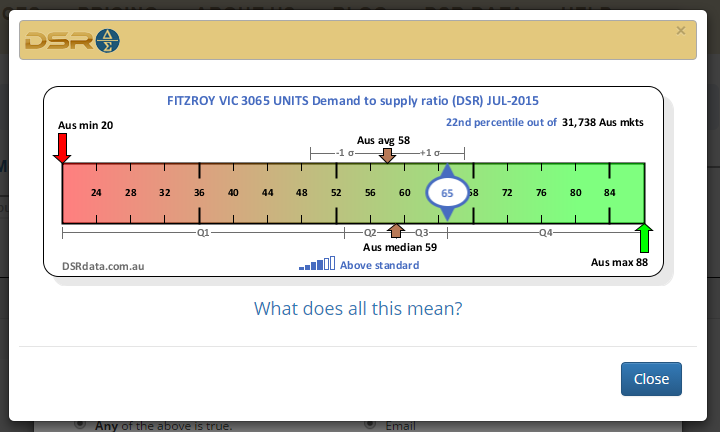Click the Aus median 59 up arrow

tap(396, 232)
